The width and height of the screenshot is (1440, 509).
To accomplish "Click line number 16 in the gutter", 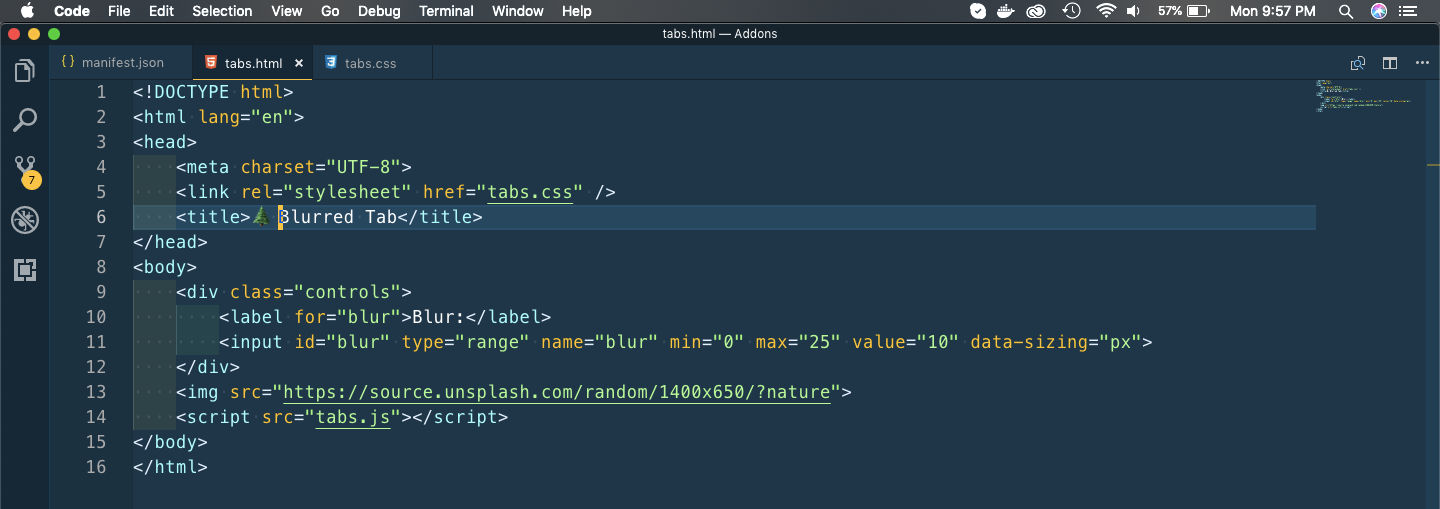I will point(96,467).
